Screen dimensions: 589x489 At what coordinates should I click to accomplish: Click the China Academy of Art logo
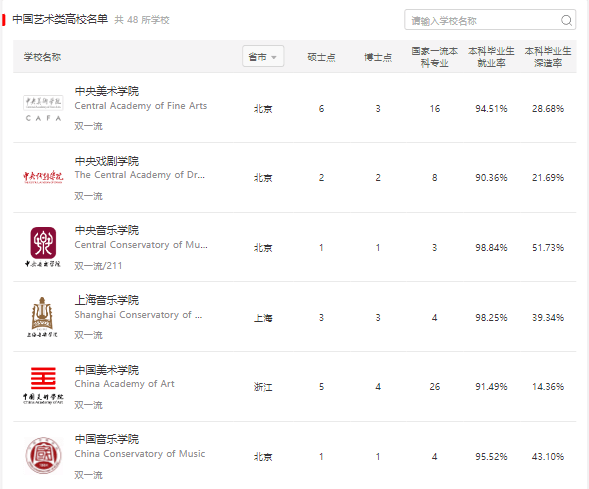pos(43,385)
